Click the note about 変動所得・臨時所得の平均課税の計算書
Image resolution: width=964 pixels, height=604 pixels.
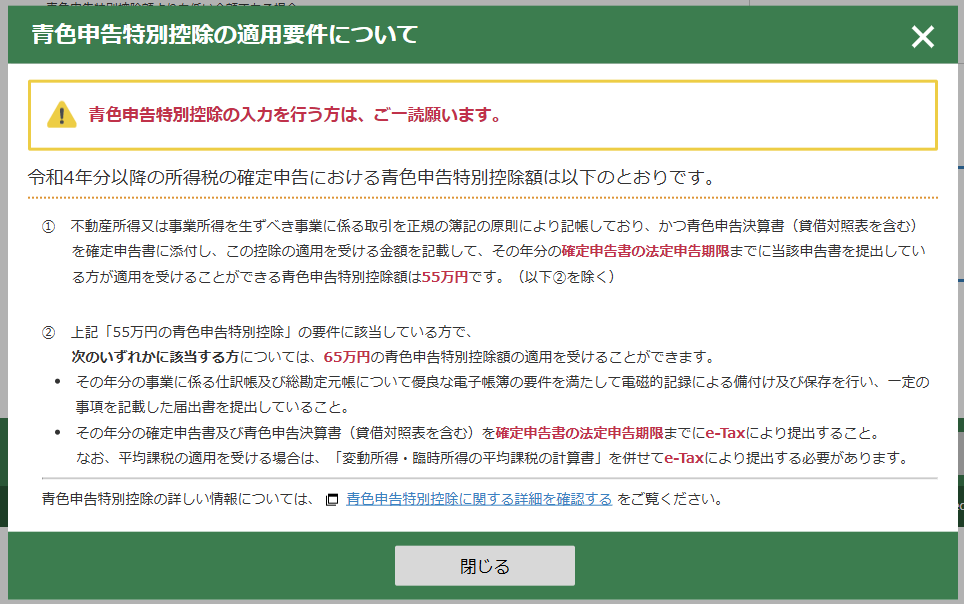coord(492,458)
